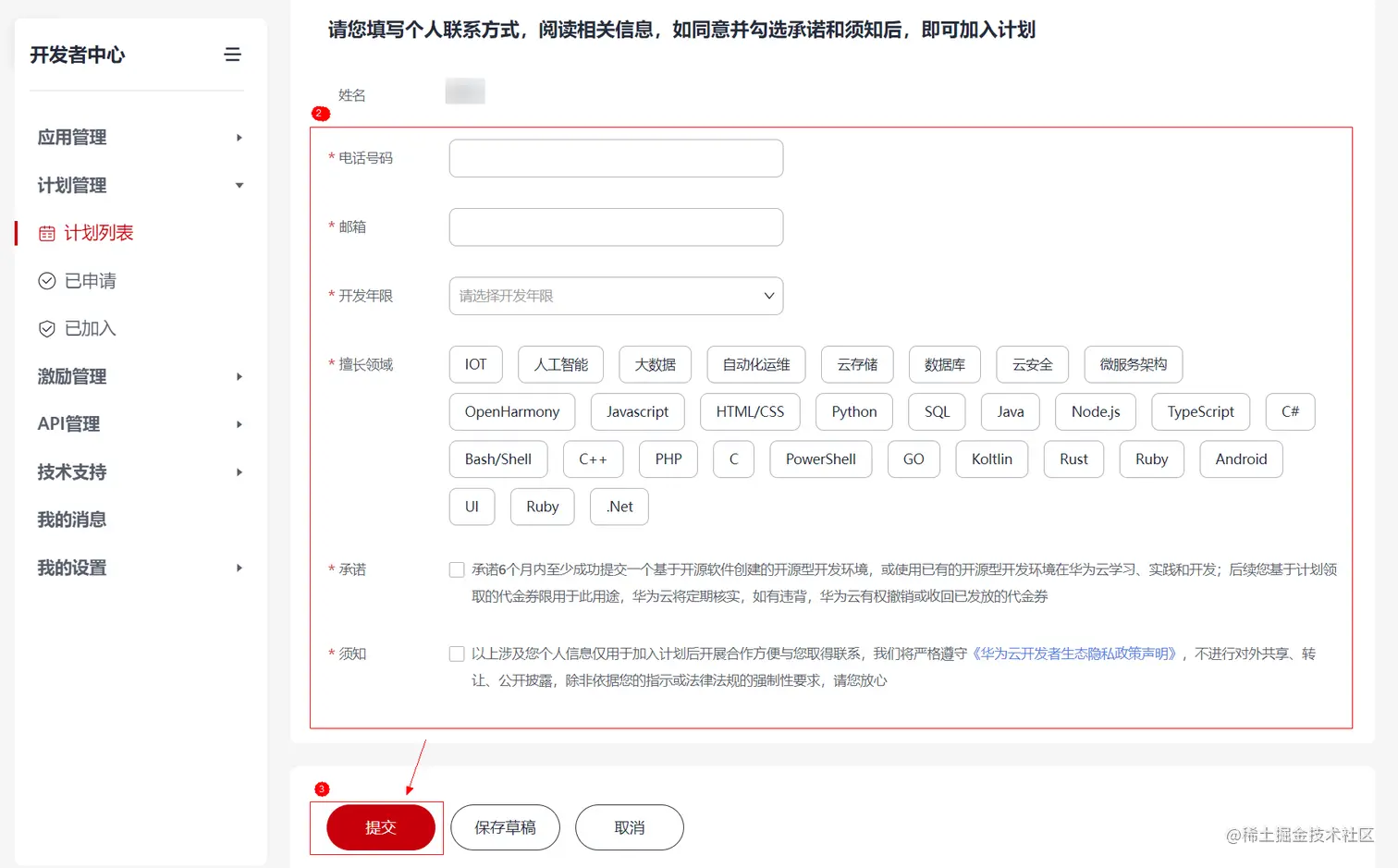Open 激励管理 sidebar item
Screen dimensions: 1398x868
72,377
